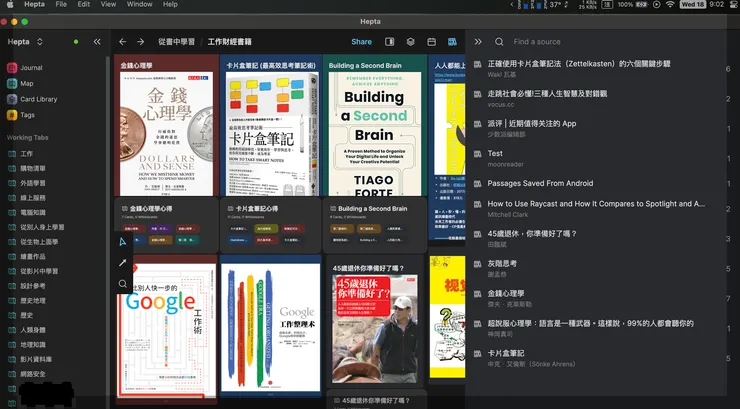740x409 pixels.
Task: Open Journal in the sidebar
Action: point(30,68)
